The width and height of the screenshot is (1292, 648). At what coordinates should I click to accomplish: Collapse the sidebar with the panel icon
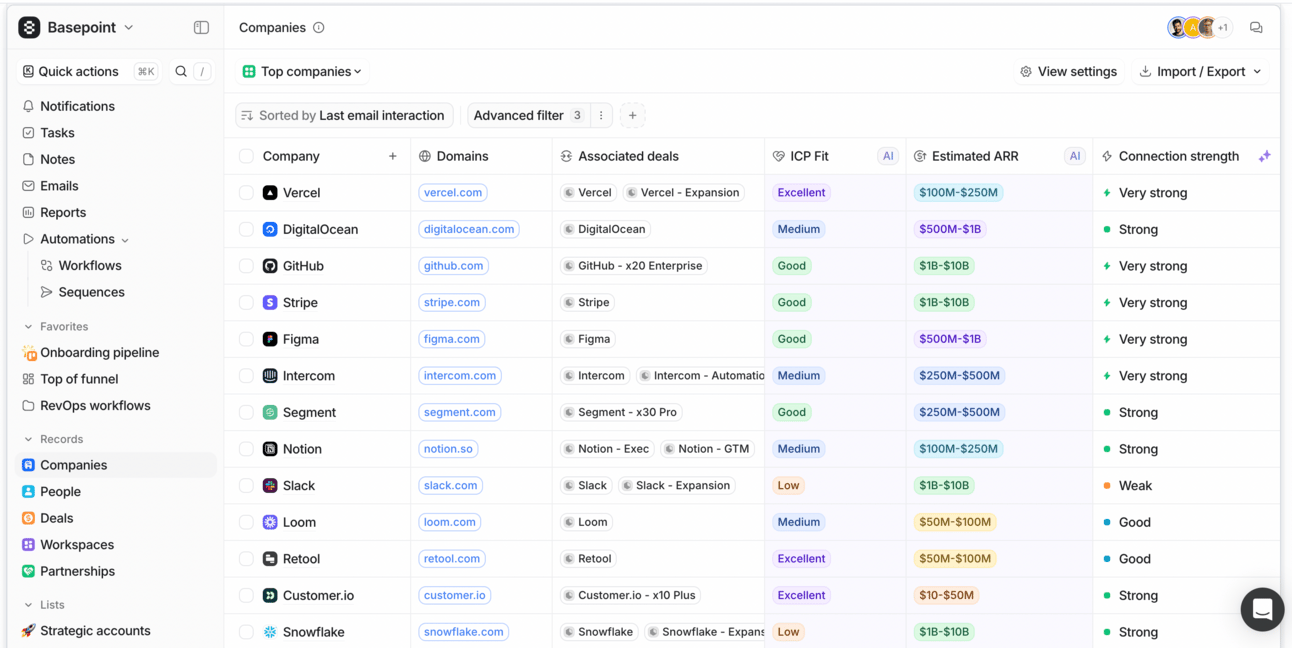pos(201,28)
